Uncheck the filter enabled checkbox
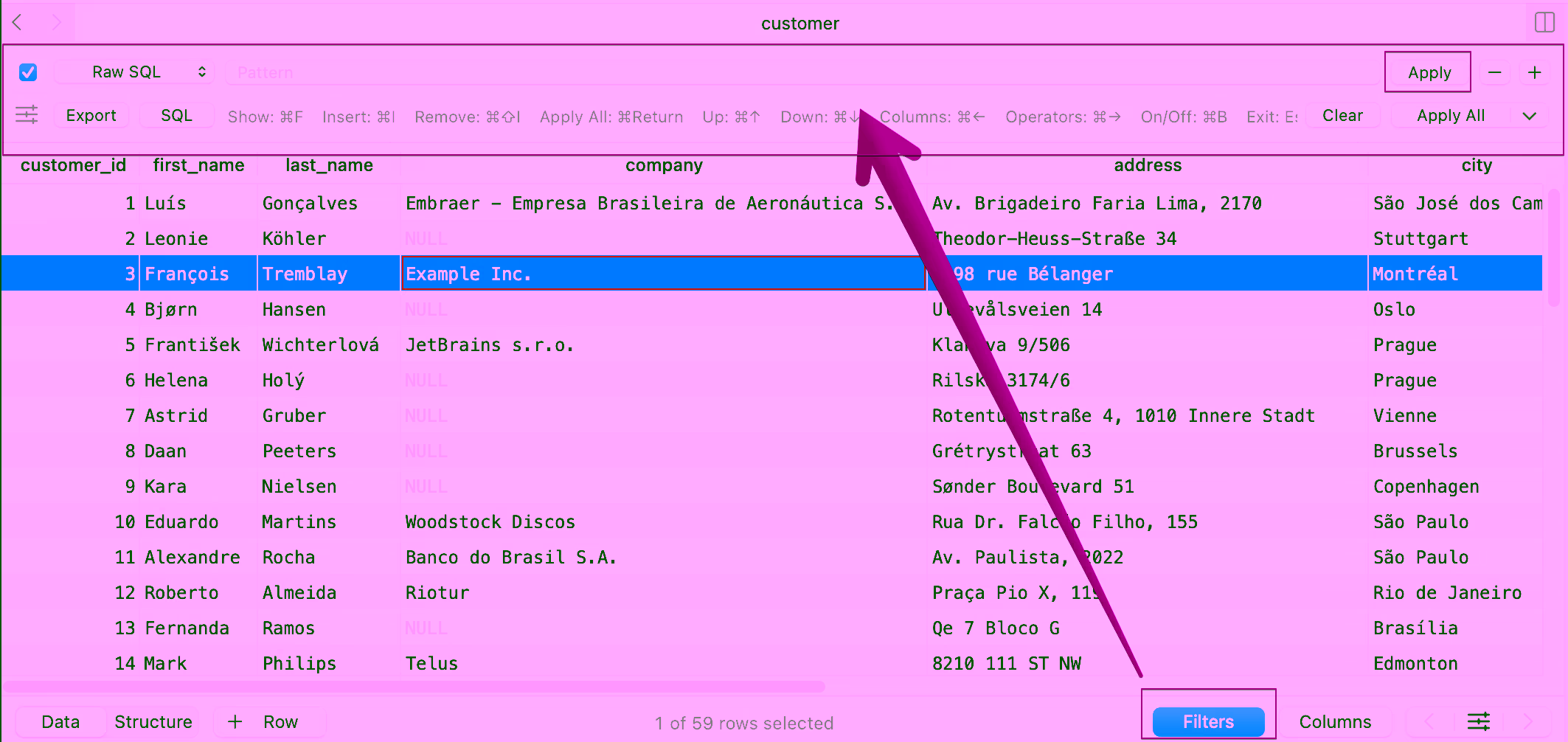This screenshot has width=1568, height=742. (x=28, y=72)
